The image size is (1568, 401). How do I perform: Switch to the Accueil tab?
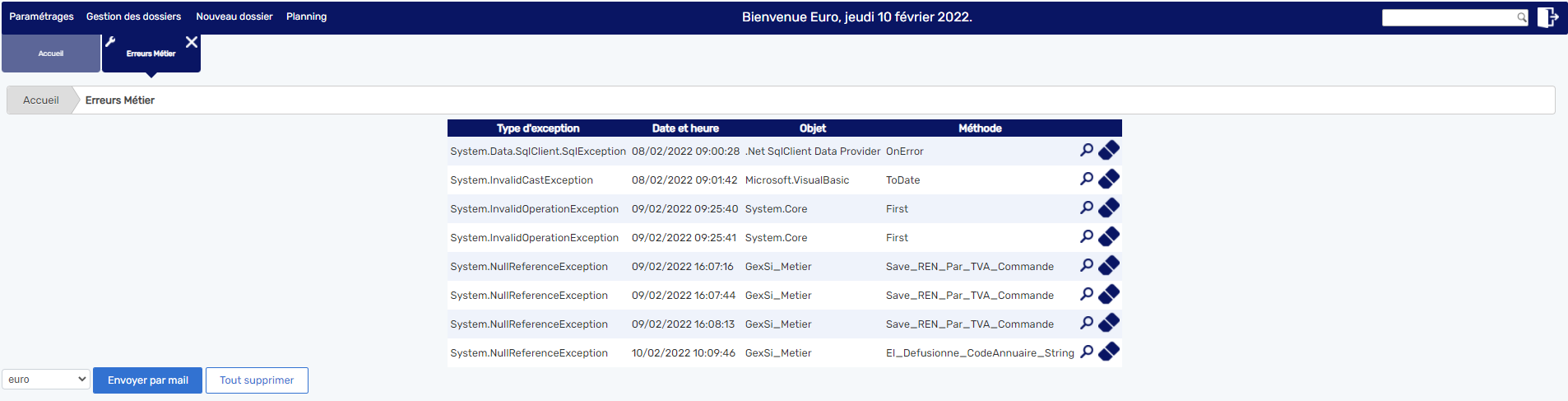[51, 54]
